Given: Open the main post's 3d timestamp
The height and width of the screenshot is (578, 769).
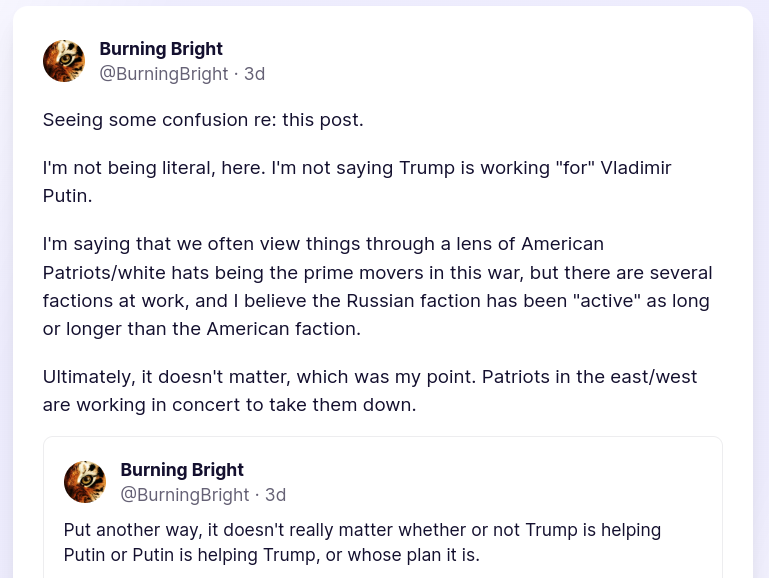Looking at the screenshot, I should 254,74.
